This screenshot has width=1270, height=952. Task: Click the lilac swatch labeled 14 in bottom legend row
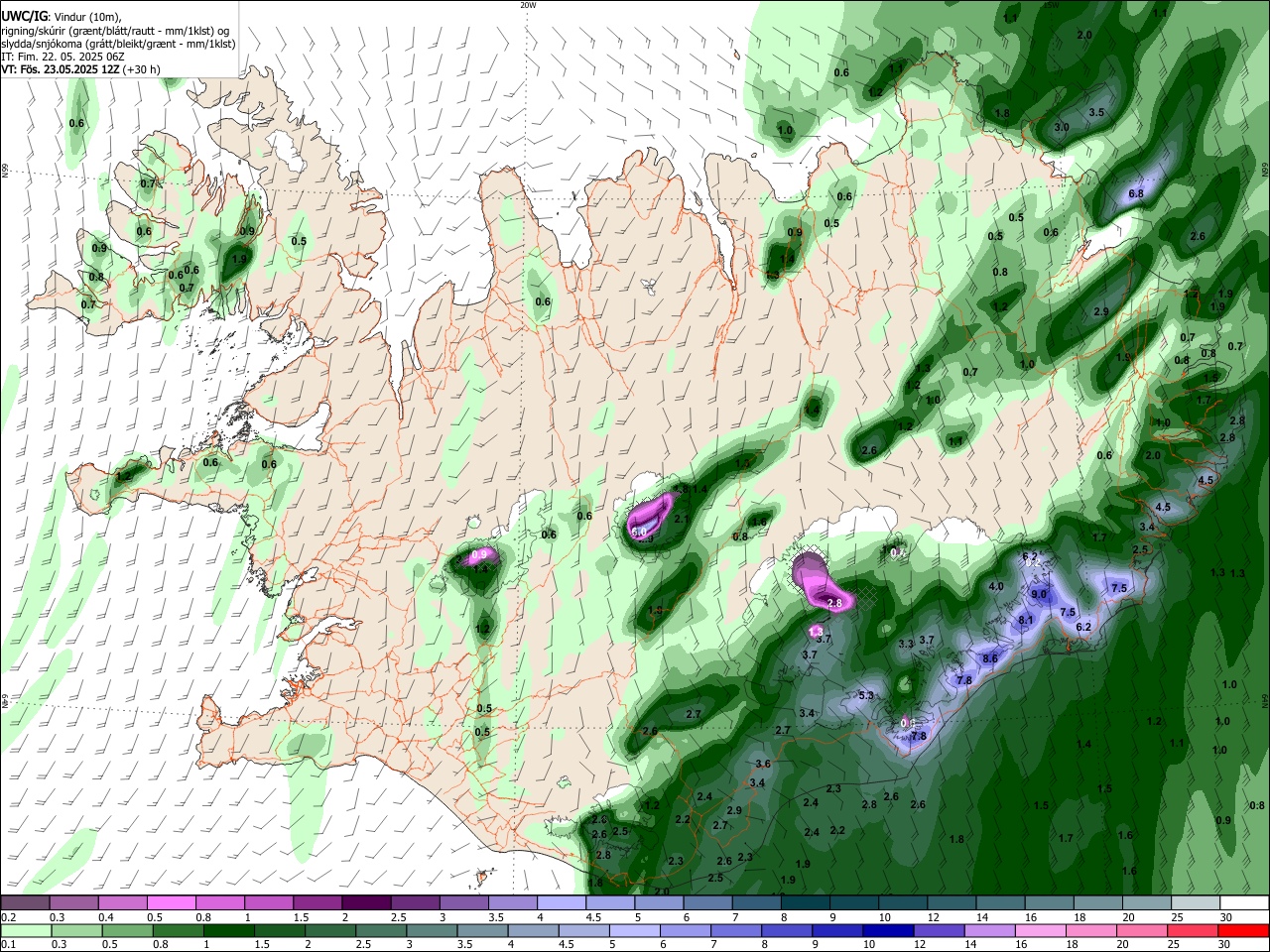click(x=990, y=930)
